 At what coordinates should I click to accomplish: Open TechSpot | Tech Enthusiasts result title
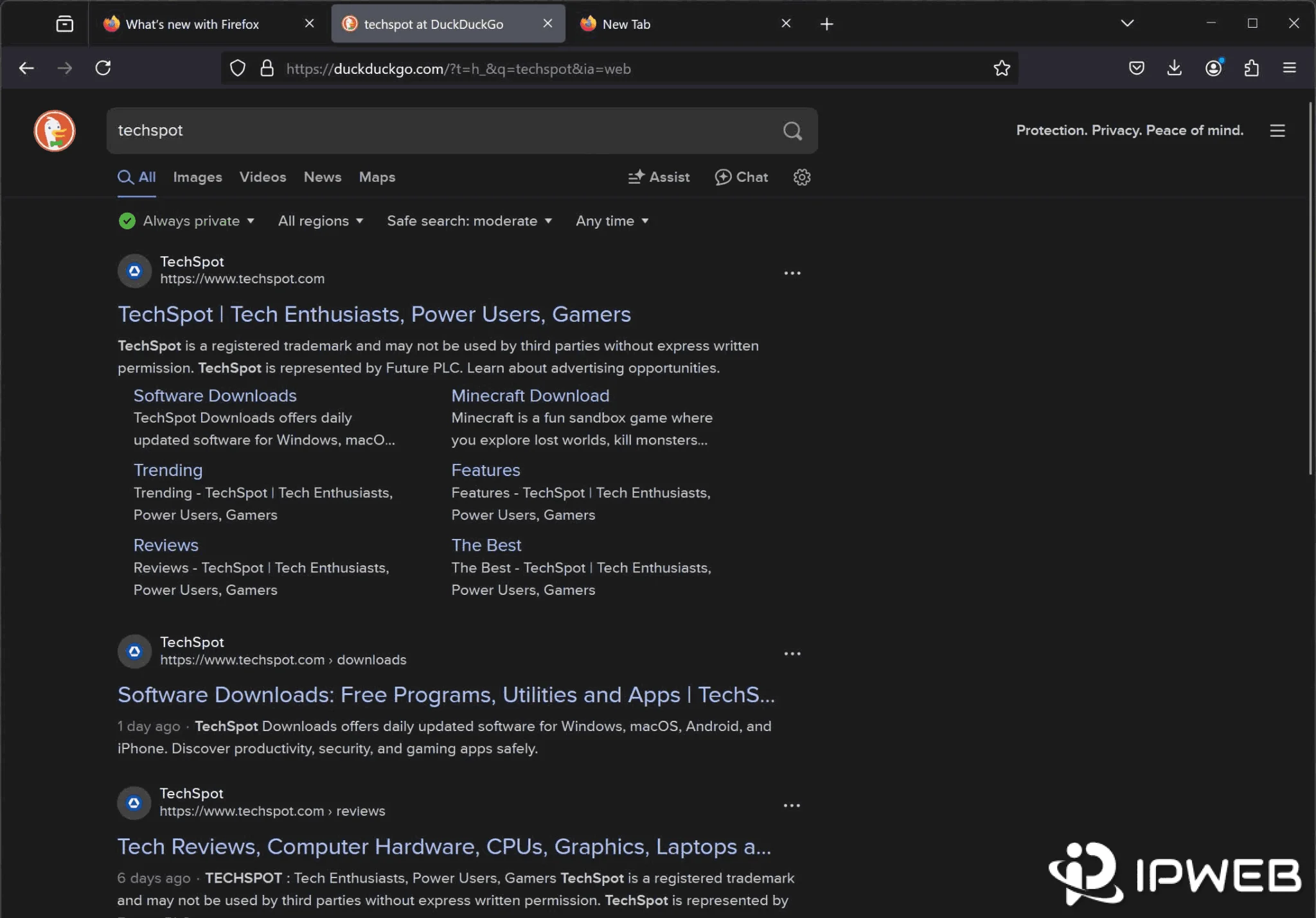tap(374, 314)
